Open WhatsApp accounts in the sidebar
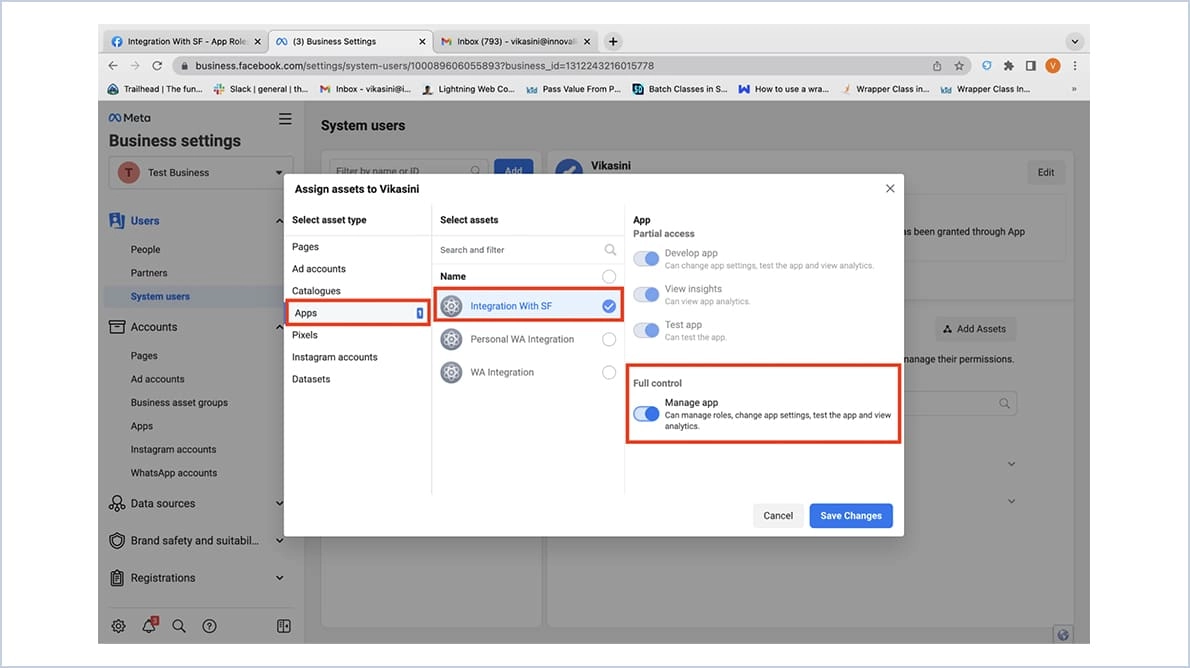Image resolution: width=1190 pixels, height=668 pixels. (174, 472)
